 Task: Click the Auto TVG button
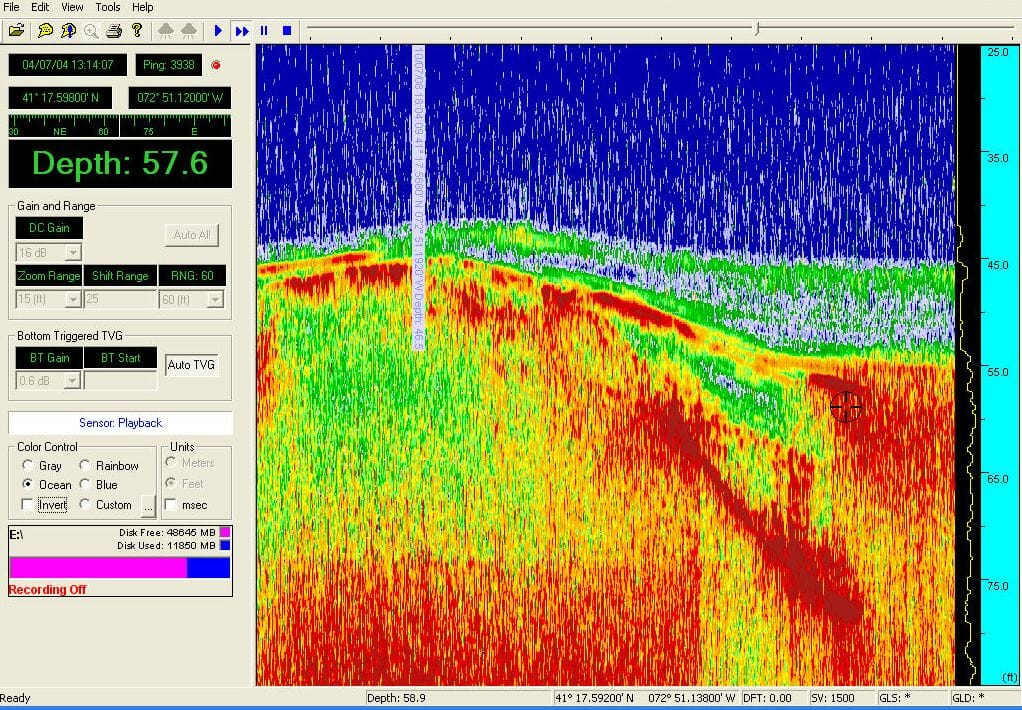pos(191,364)
